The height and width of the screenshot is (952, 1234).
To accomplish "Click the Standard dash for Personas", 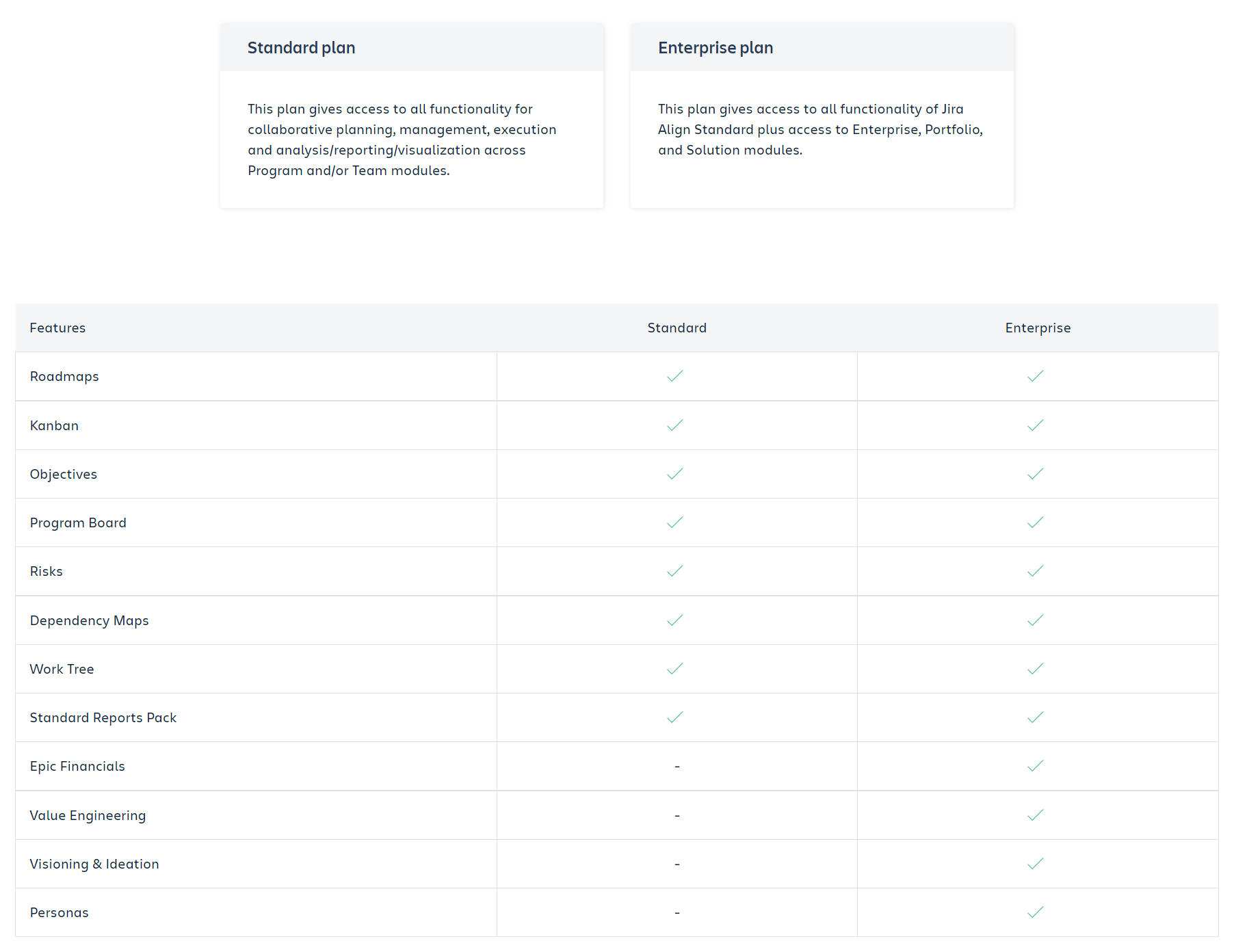I will (x=677, y=913).
